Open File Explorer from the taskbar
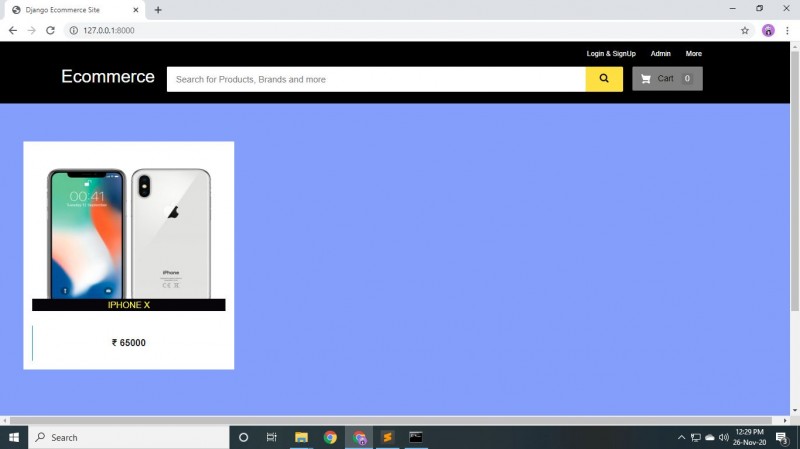Screen dimensions: 800x449 click(301, 437)
